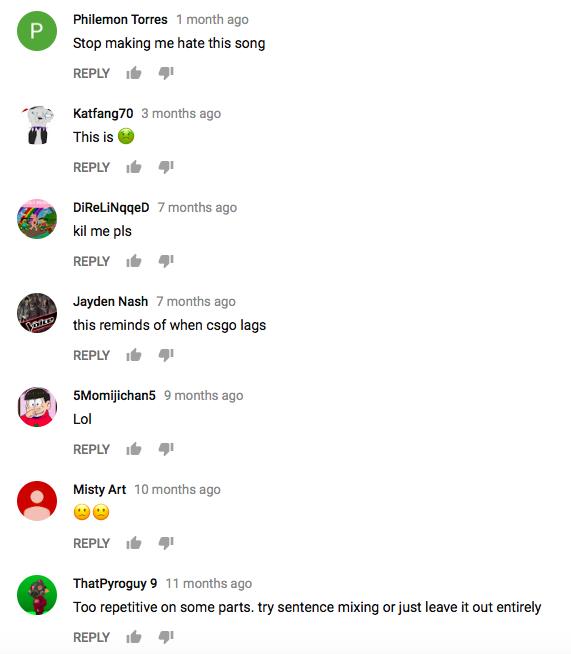Open DiReLiNqqeD's profile name link

coord(111,207)
